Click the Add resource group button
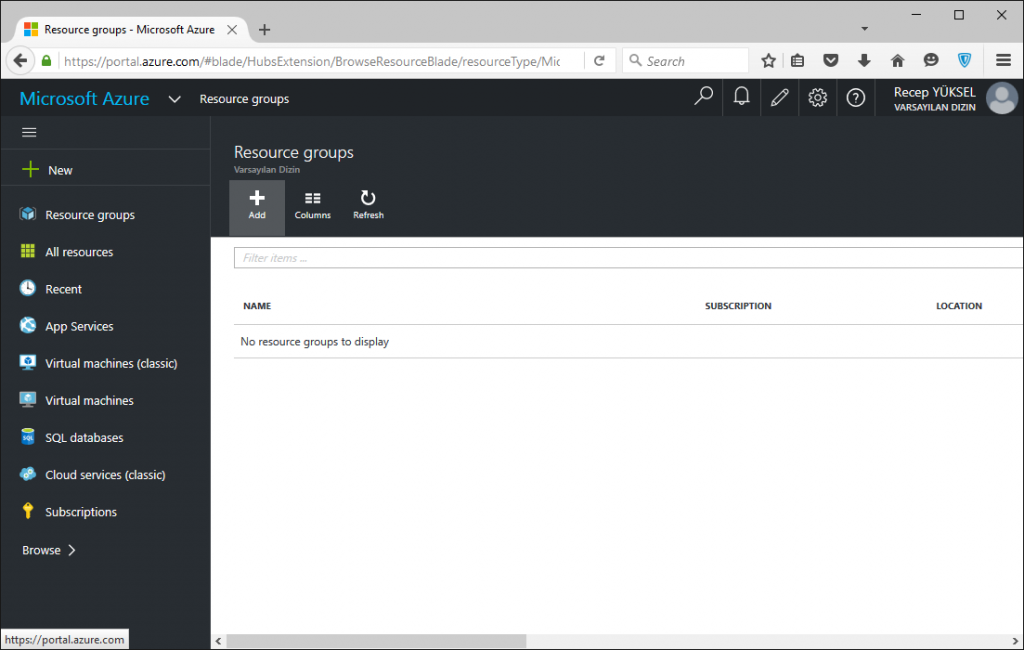The image size is (1024, 650). (x=257, y=207)
